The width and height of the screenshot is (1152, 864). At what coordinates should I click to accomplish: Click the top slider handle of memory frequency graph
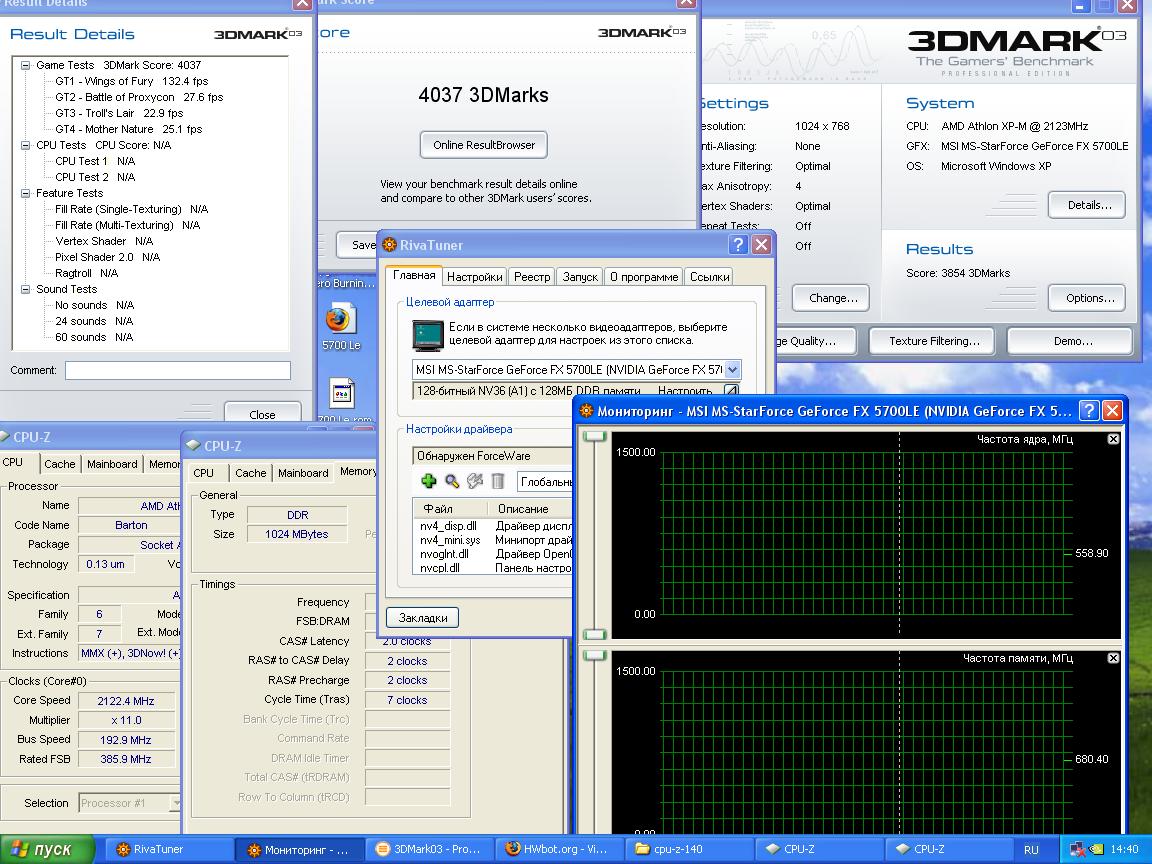coord(594,655)
